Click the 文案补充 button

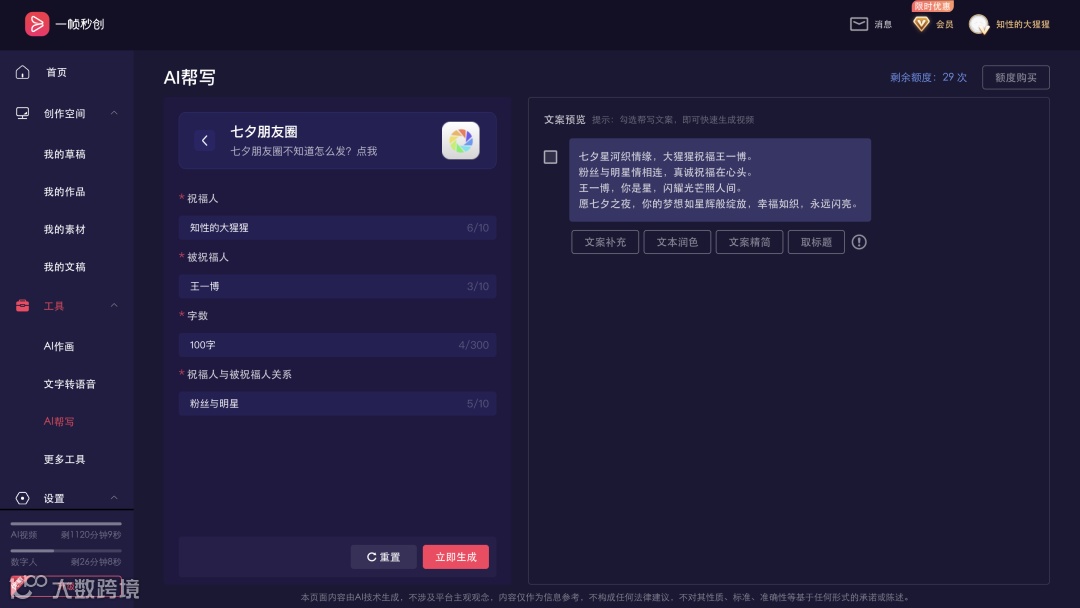(605, 242)
